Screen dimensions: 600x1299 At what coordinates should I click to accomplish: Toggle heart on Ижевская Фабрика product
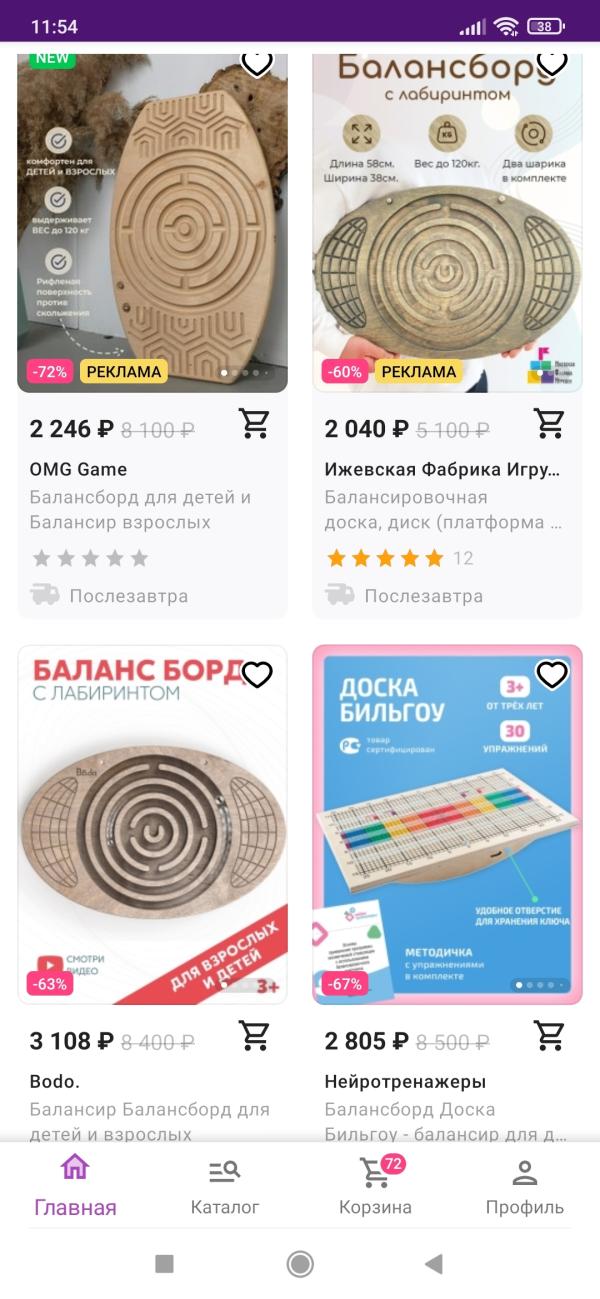[x=552, y=63]
